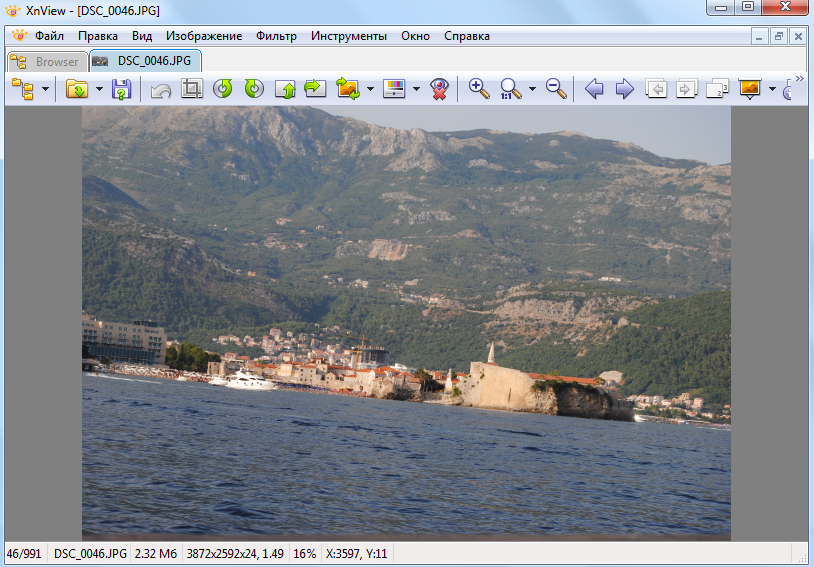Click the 2.32 Мб file size
The image size is (814, 567).
tap(156, 554)
